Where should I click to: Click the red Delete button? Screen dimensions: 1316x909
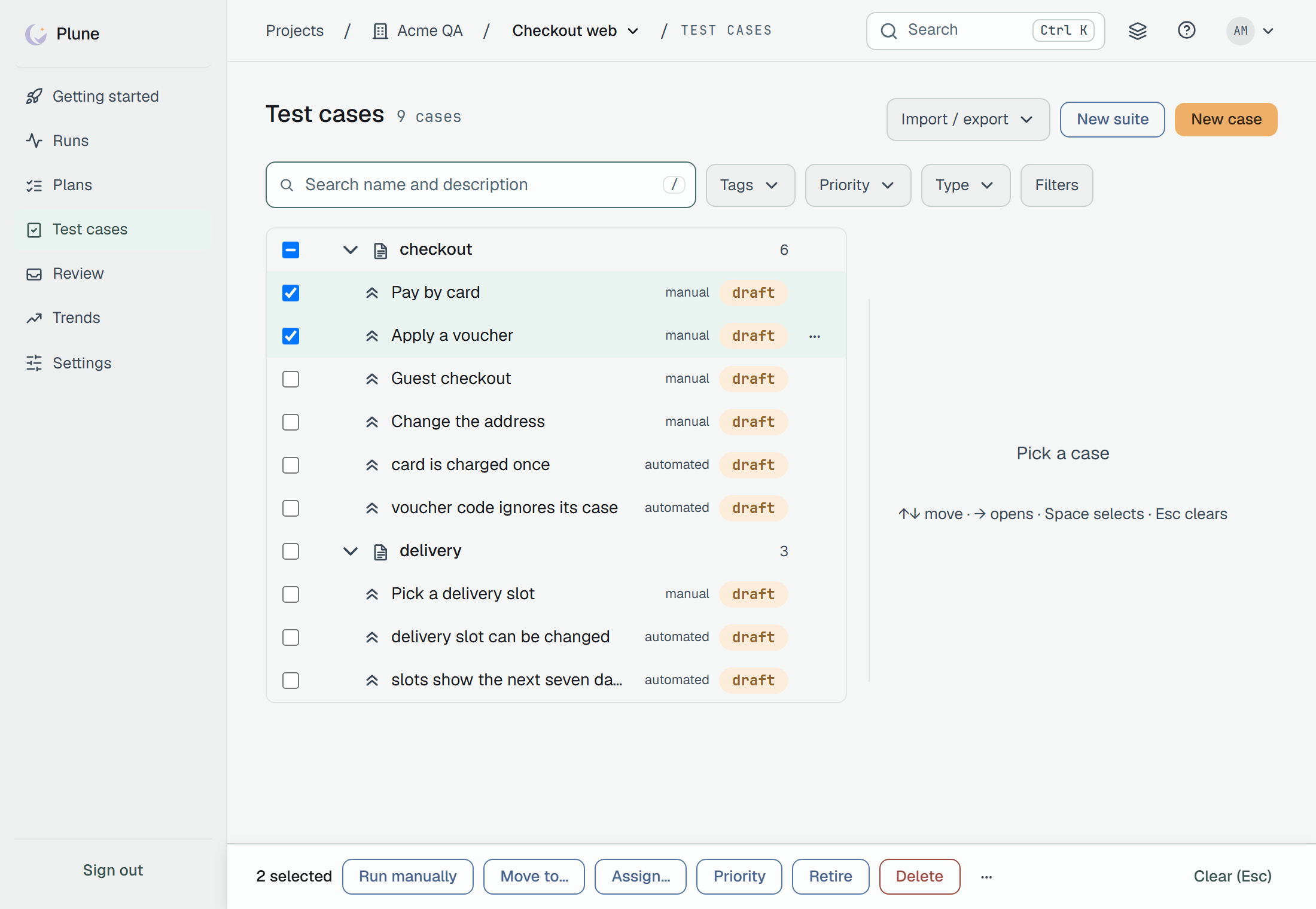(x=919, y=877)
